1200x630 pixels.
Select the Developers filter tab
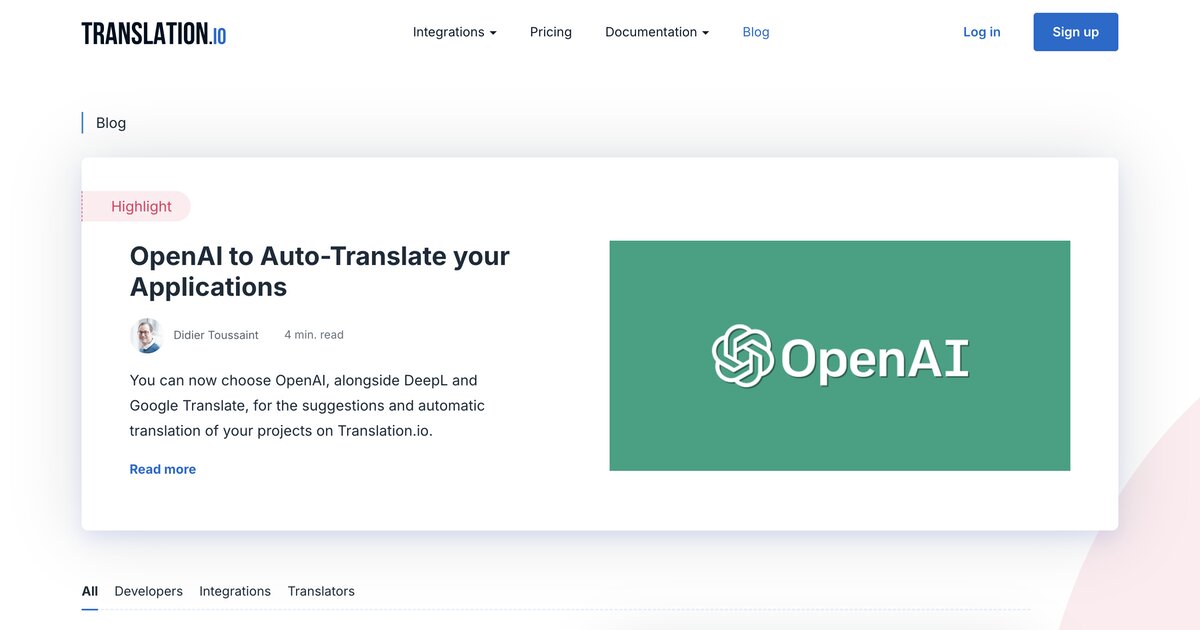(148, 591)
